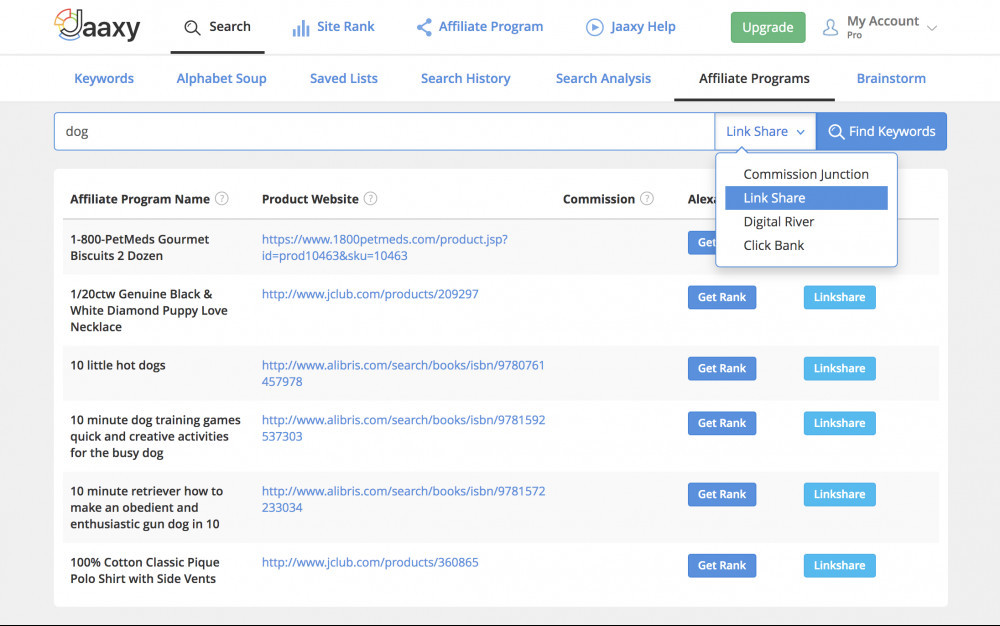Click the share icon for Affiliate Program
Screen dimensions: 1000x626
(x=424, y=27)
